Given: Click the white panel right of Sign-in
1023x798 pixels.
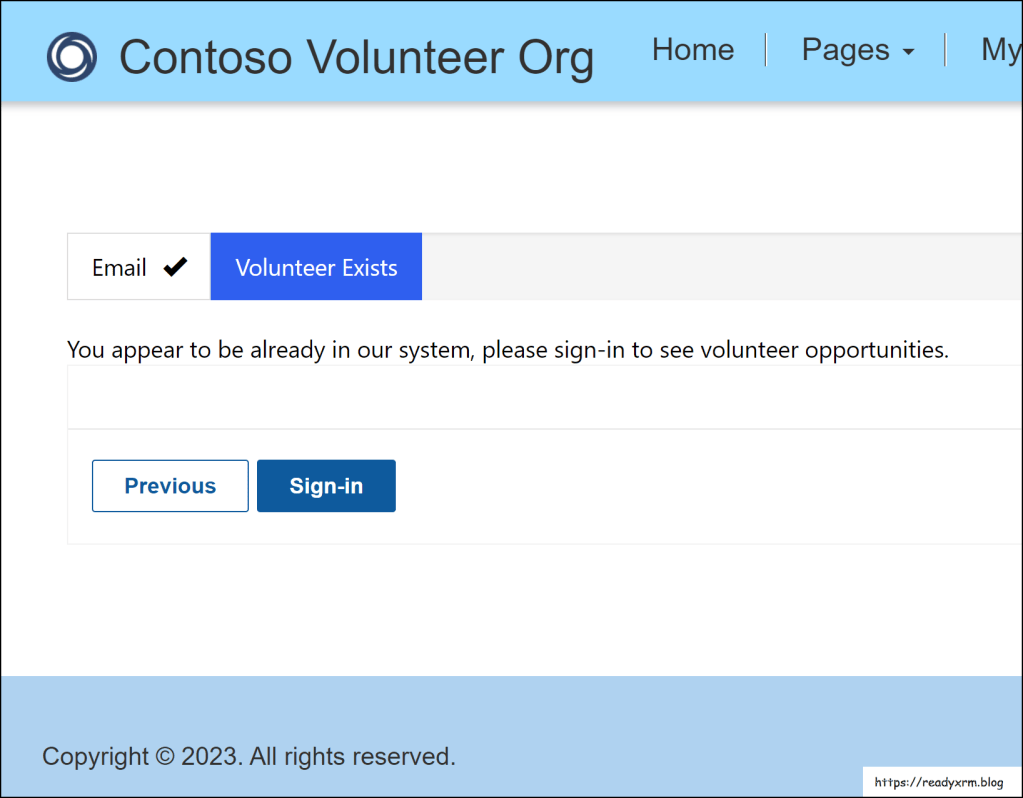Looking at the screenshot, I should tap(700, 486).
